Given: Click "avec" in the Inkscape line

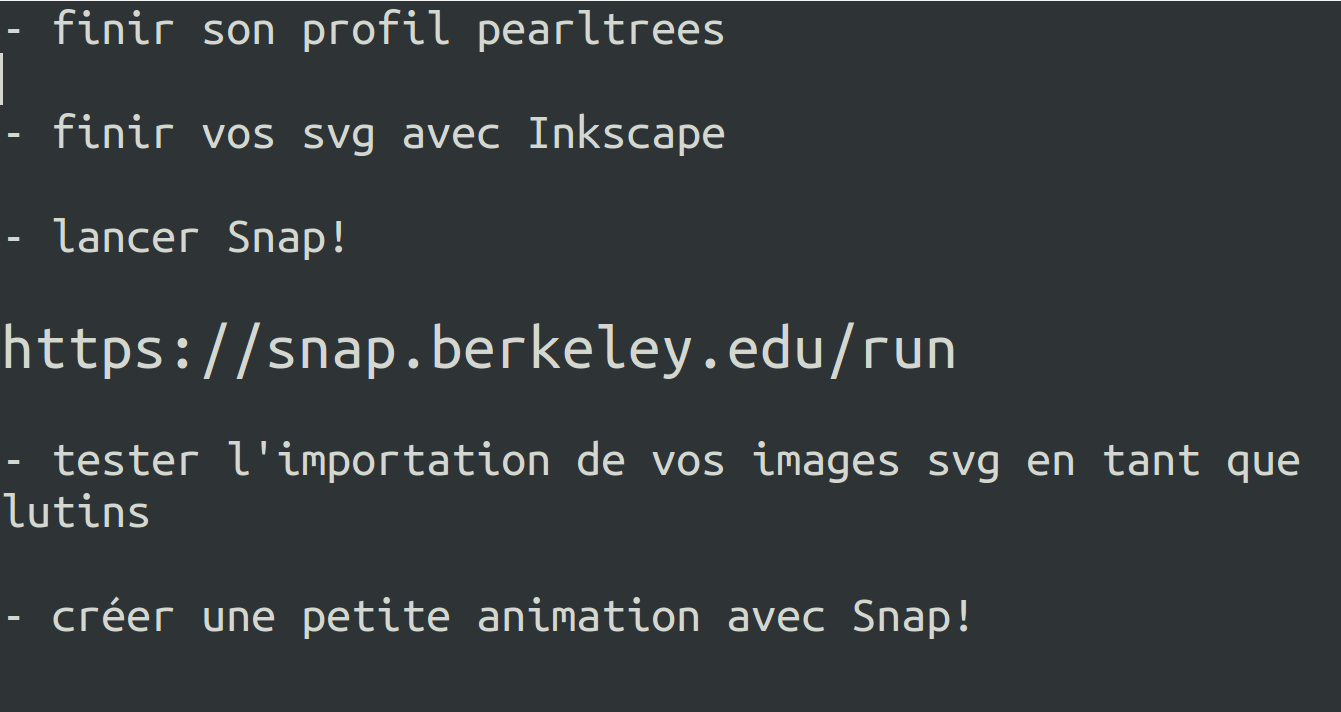Looking at the screenshot, I should point(451,134).
